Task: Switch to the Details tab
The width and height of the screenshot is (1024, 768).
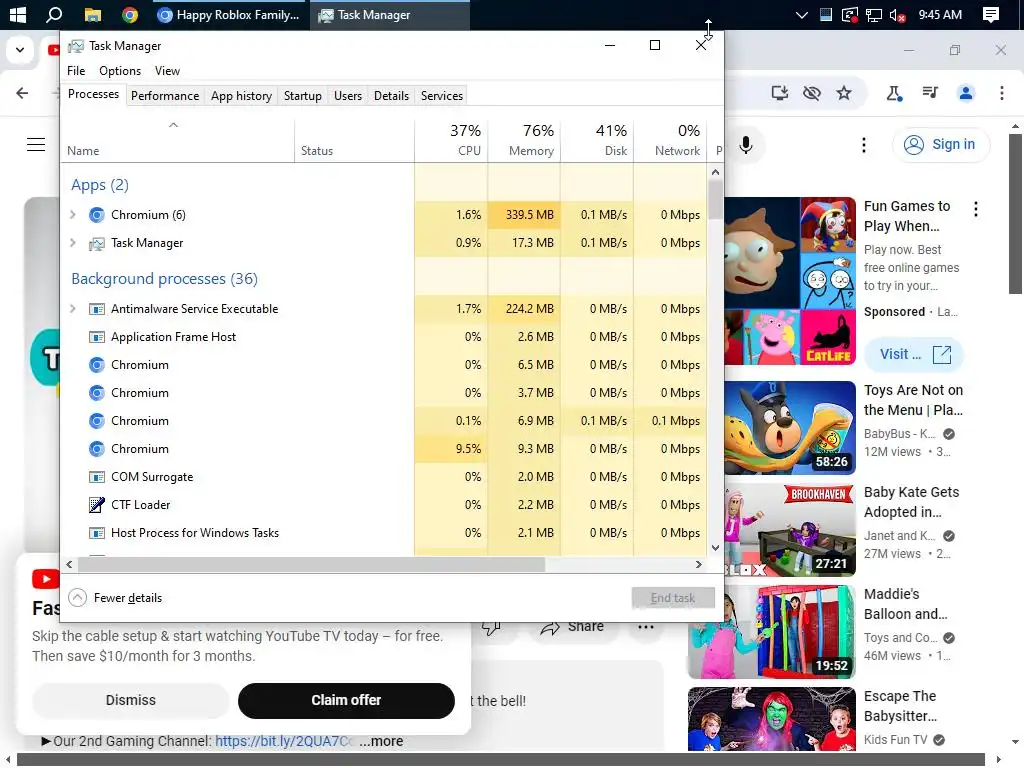Action: [391, 96]
